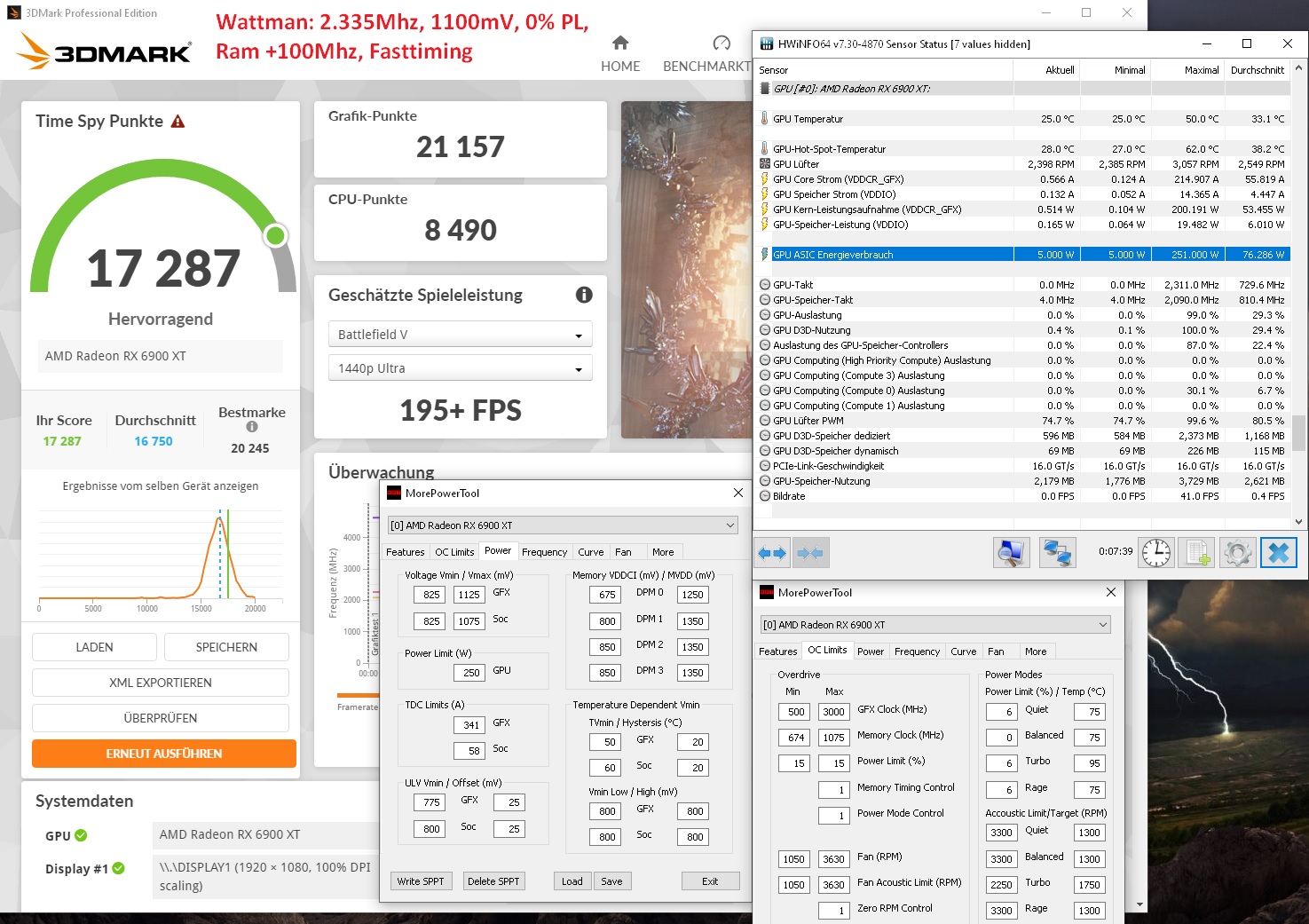Open the 1440p Ultra resolution dropdown

pos(460,368)
